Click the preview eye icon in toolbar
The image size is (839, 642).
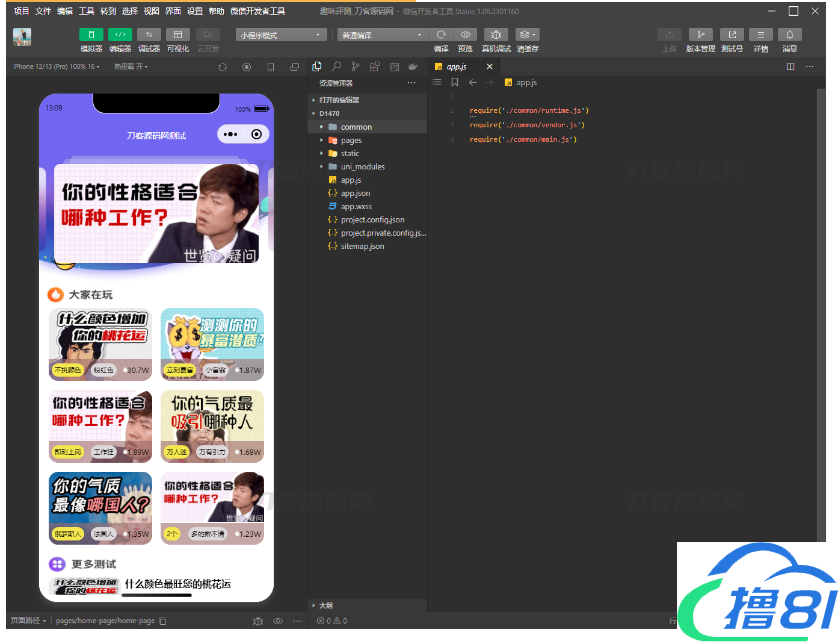point(465,34)
